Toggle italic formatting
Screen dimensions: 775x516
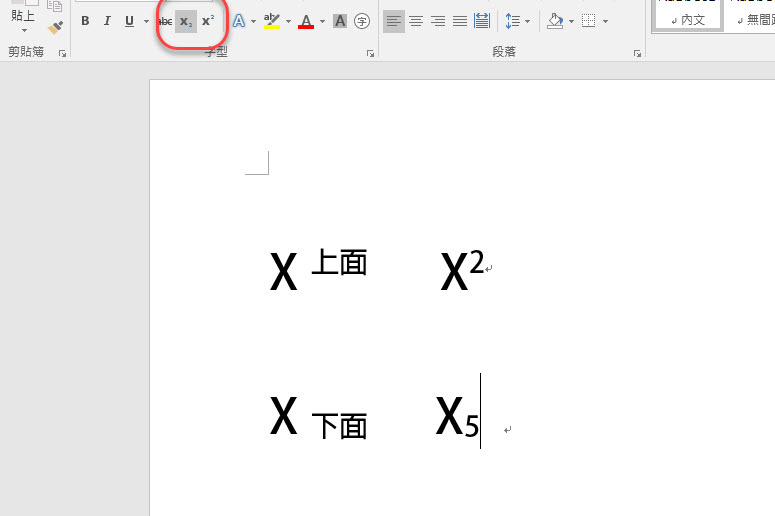107,21
